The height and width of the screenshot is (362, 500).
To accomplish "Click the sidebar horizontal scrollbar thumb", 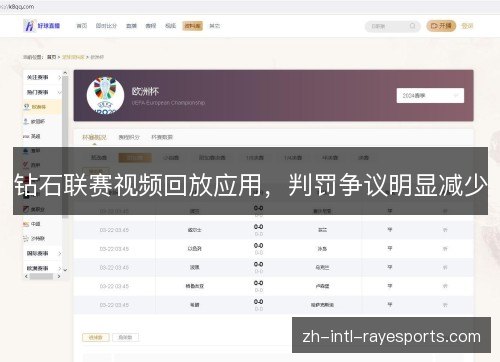I will (x=41, y=276).
